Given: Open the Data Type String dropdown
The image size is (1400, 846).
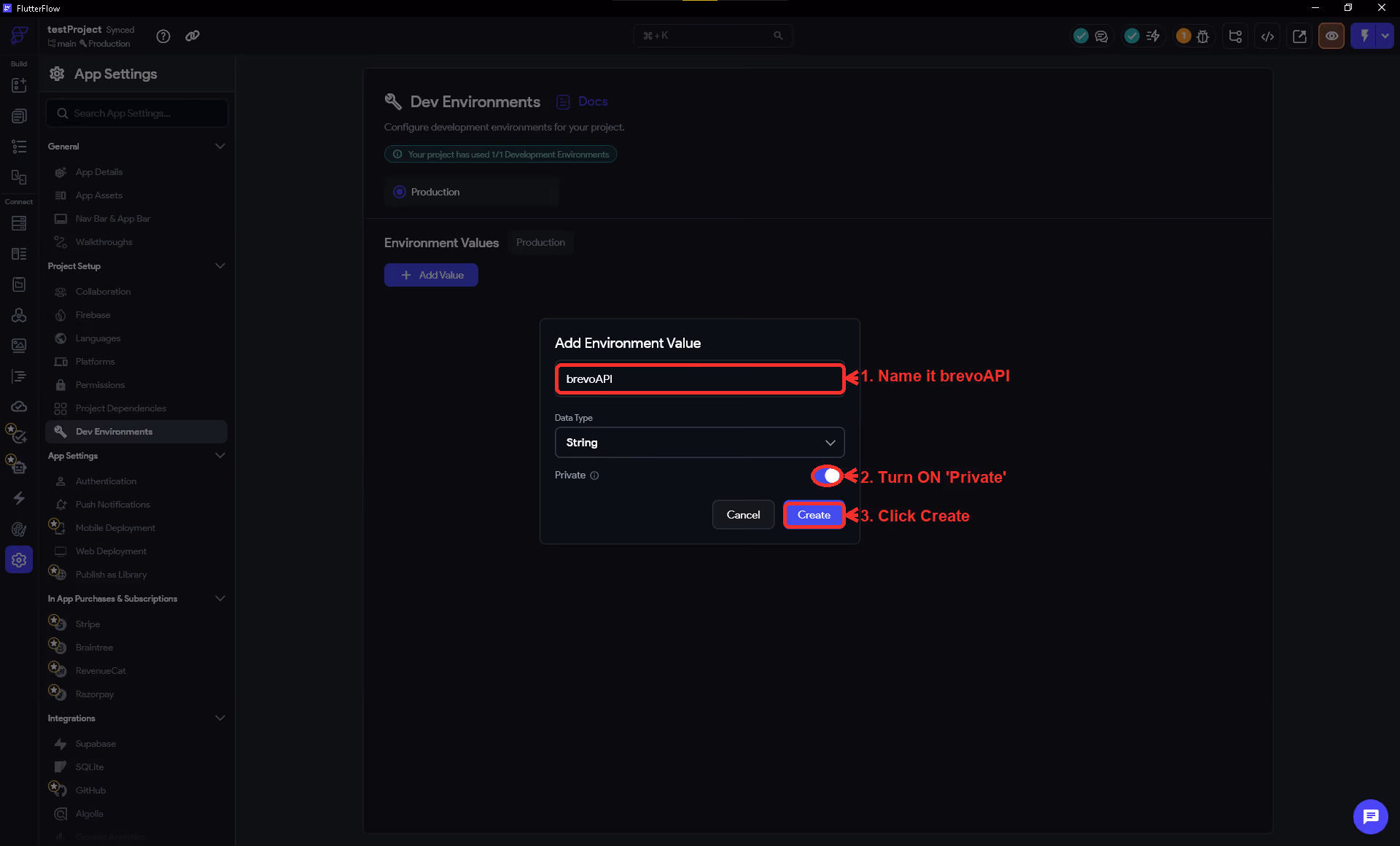Looking at the screenshot, I should [699, 443].
